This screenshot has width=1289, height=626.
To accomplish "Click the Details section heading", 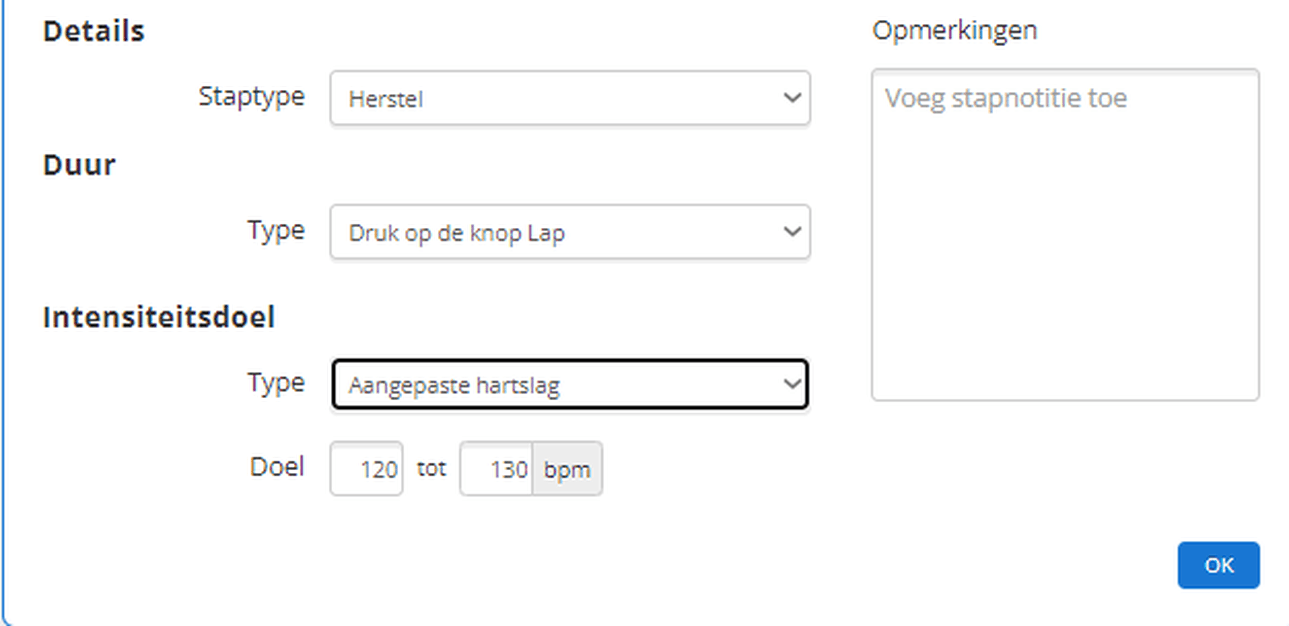I will point(94,31).
